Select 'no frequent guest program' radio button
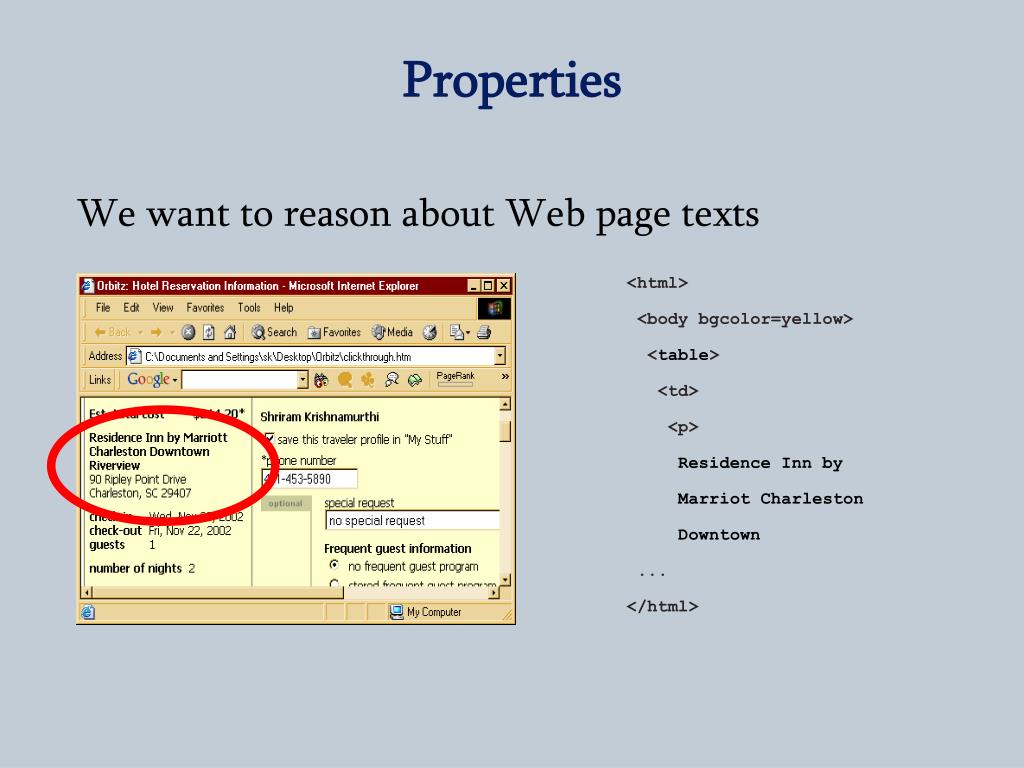This screenshot has width=1024, height=768. (x=334, y=566)
